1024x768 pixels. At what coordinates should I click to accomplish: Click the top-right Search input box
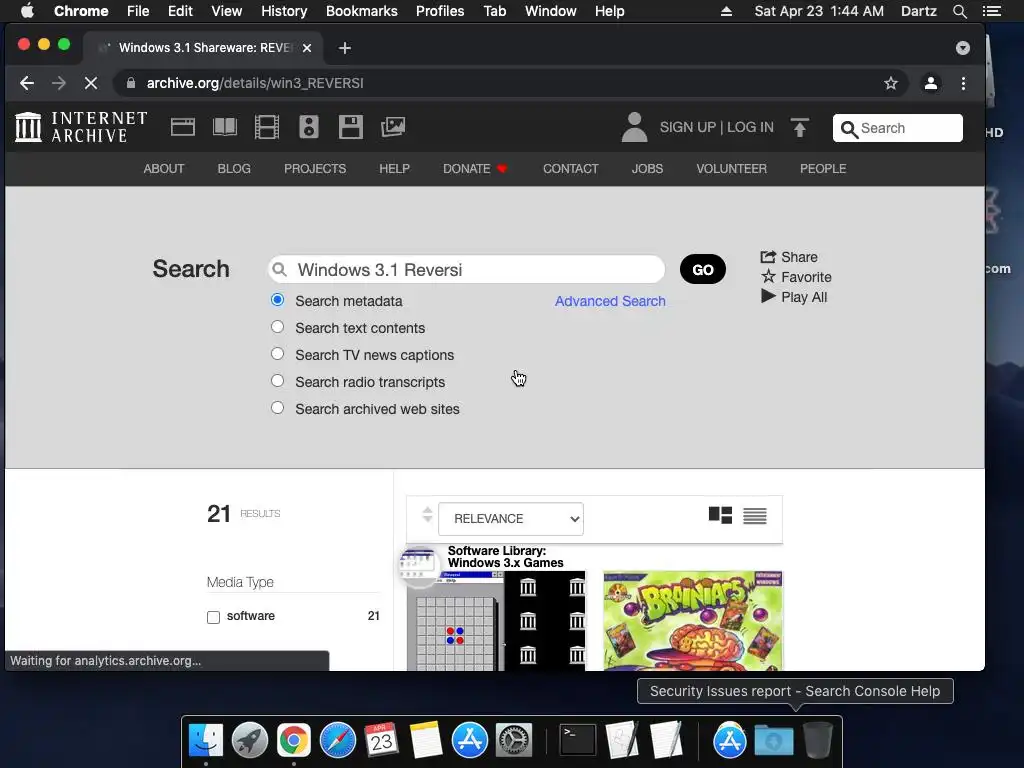[x=897, y=128]
